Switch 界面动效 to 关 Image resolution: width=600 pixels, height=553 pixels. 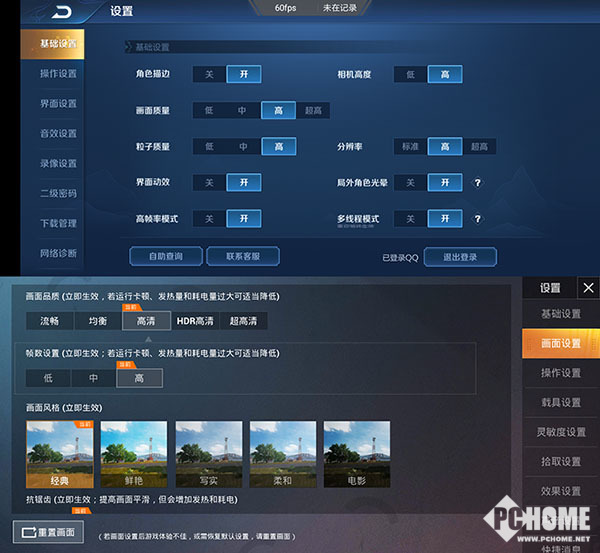click(209, 182)
